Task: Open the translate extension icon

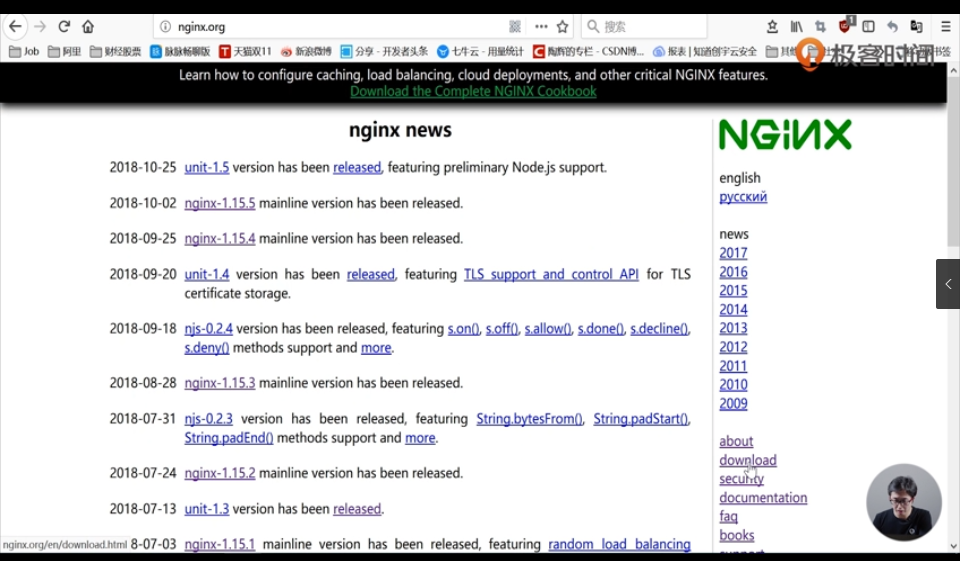Action: (x=917, y=26)
